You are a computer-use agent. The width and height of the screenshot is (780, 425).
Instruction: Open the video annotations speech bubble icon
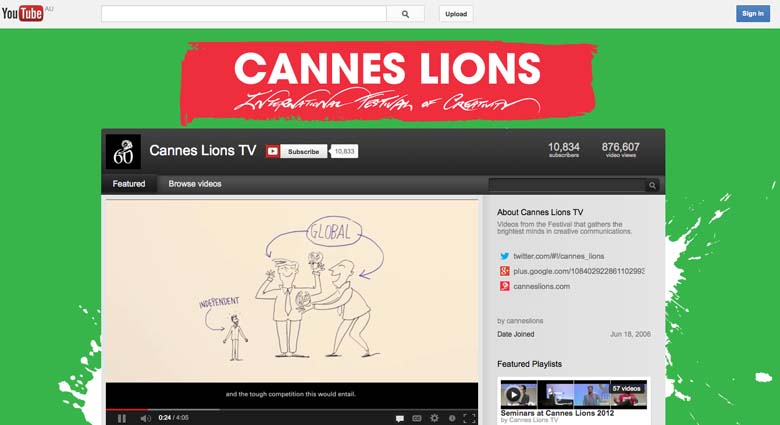click(x=399, y=419)
